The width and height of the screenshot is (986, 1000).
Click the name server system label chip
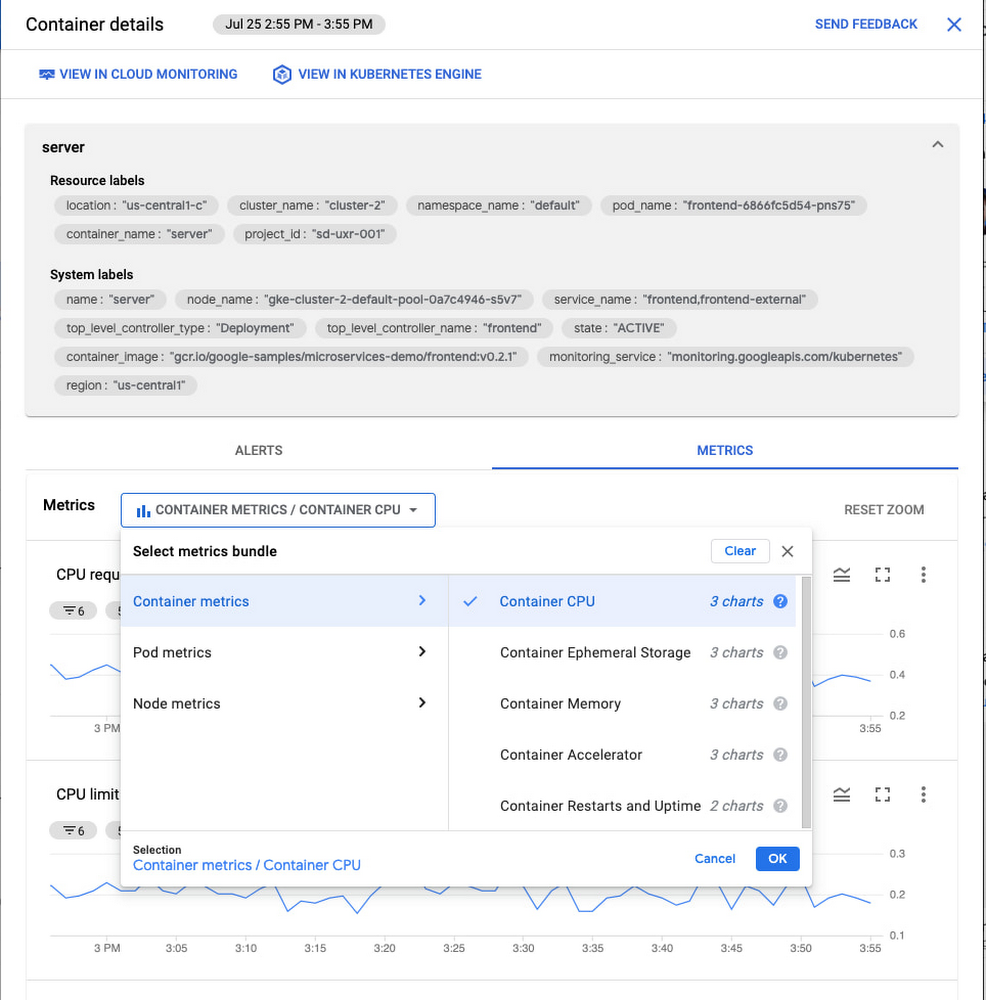[110, 300]
